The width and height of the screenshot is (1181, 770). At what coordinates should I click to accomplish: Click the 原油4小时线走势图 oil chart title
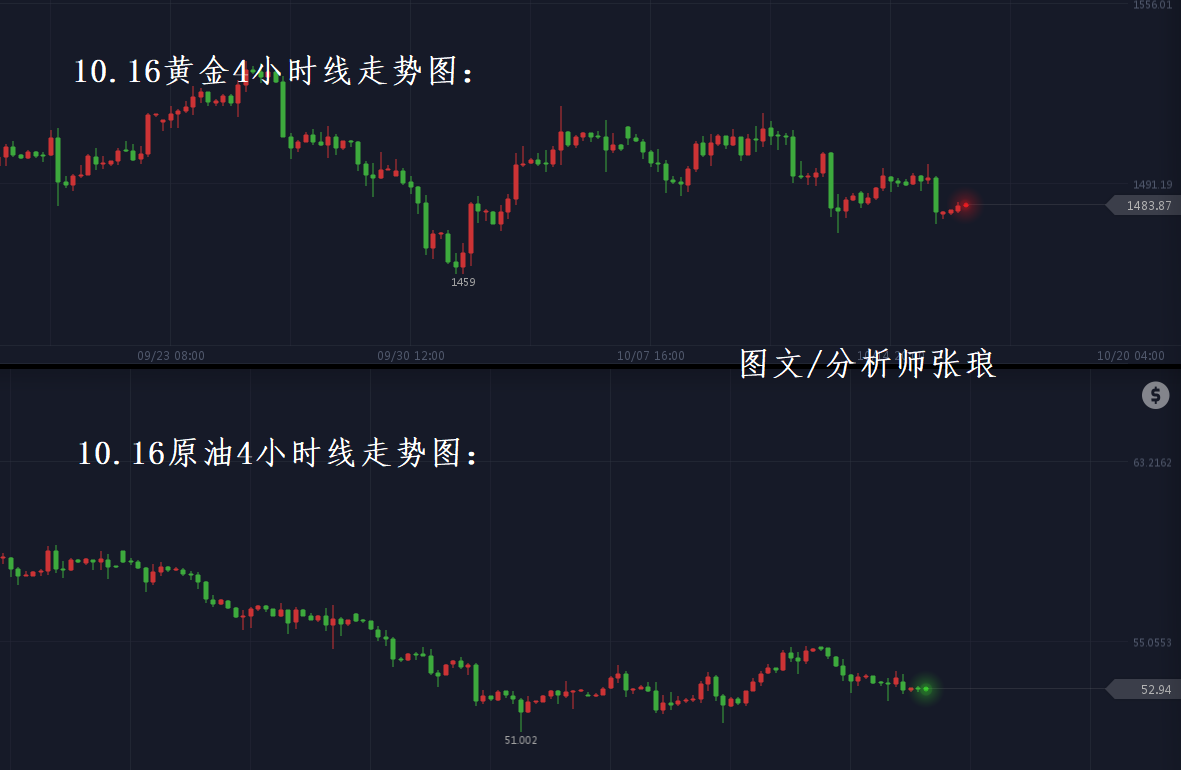click(280, 454)
